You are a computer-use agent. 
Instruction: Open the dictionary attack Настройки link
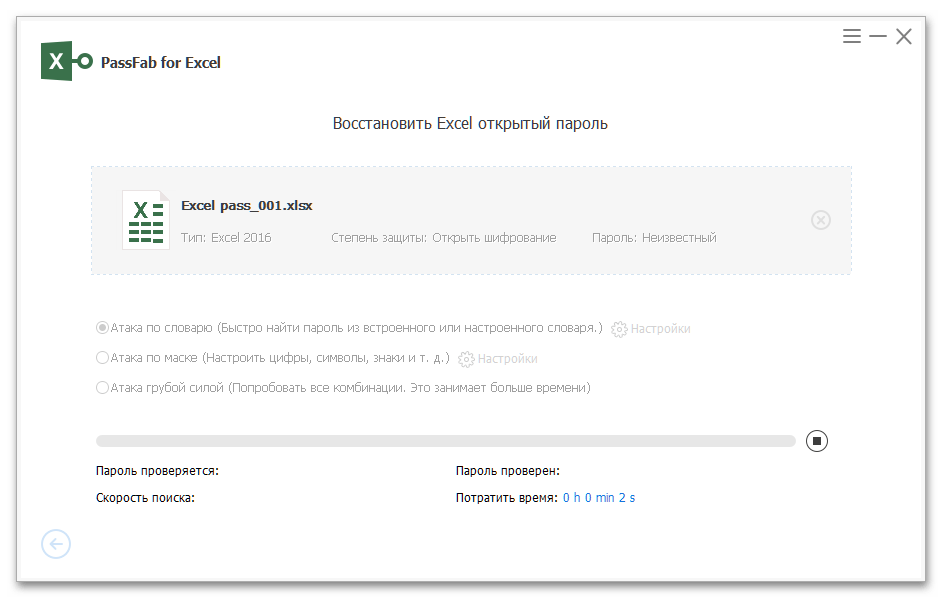(660, 329)
